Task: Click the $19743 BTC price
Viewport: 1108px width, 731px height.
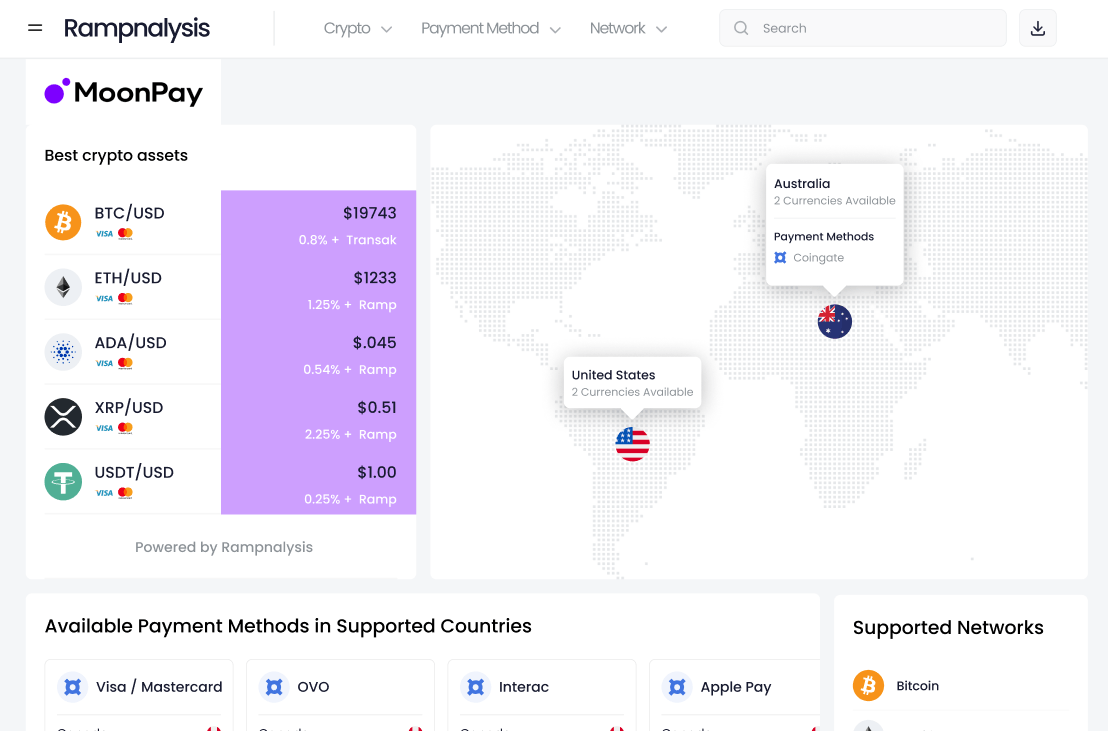Action: [370, 213]
